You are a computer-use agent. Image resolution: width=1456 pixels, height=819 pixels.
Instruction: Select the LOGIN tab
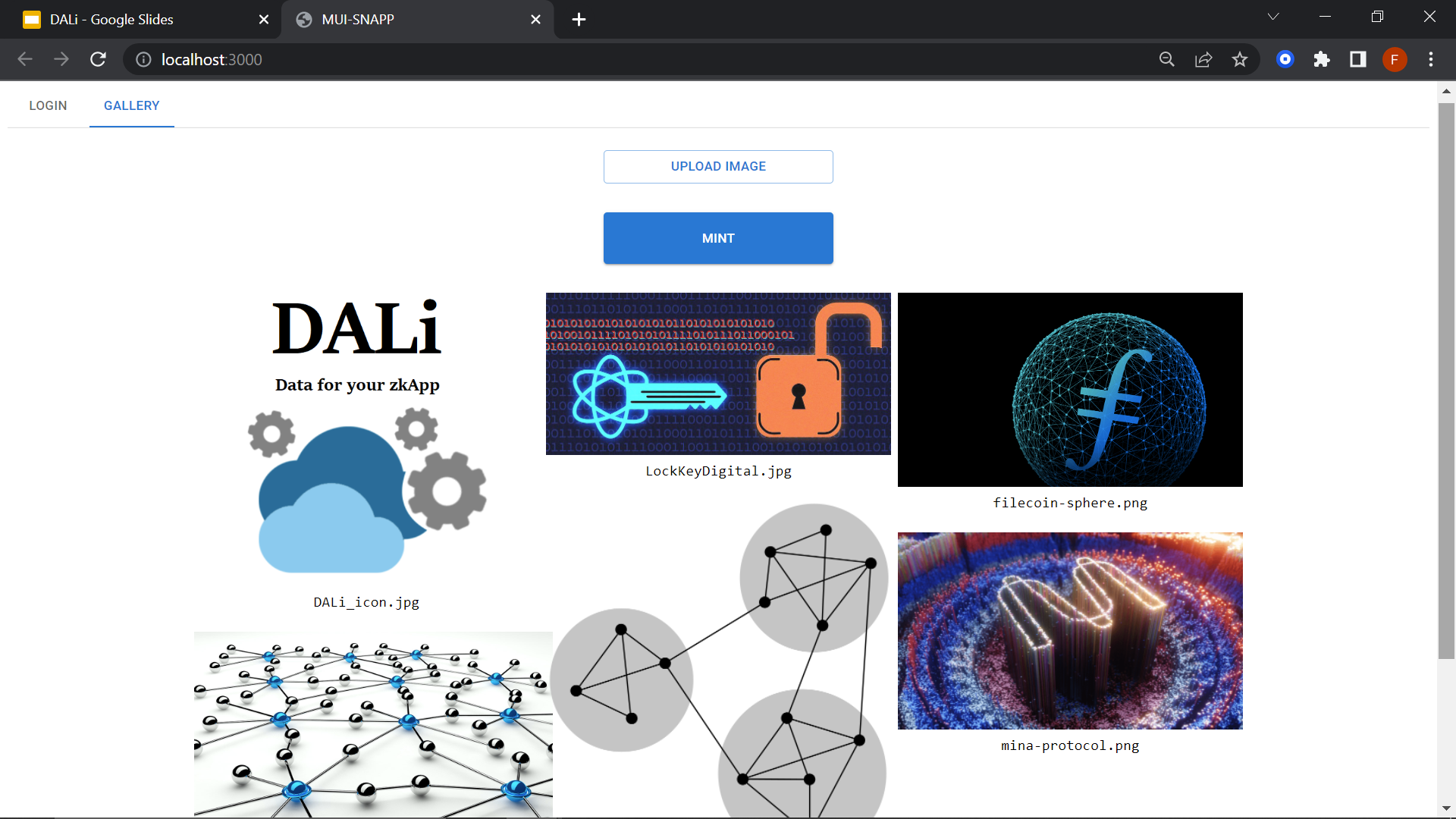48,105
